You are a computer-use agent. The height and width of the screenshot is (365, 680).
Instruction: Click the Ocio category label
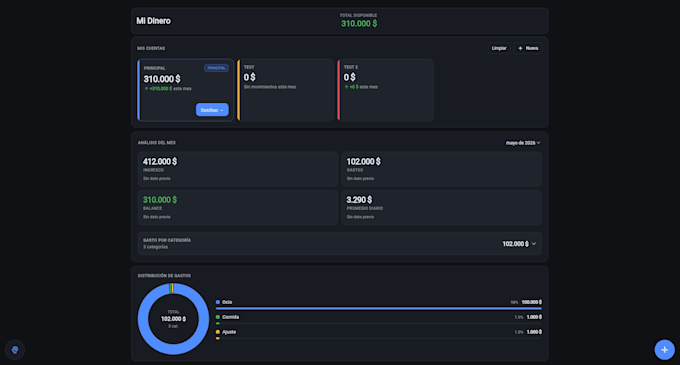227,302
